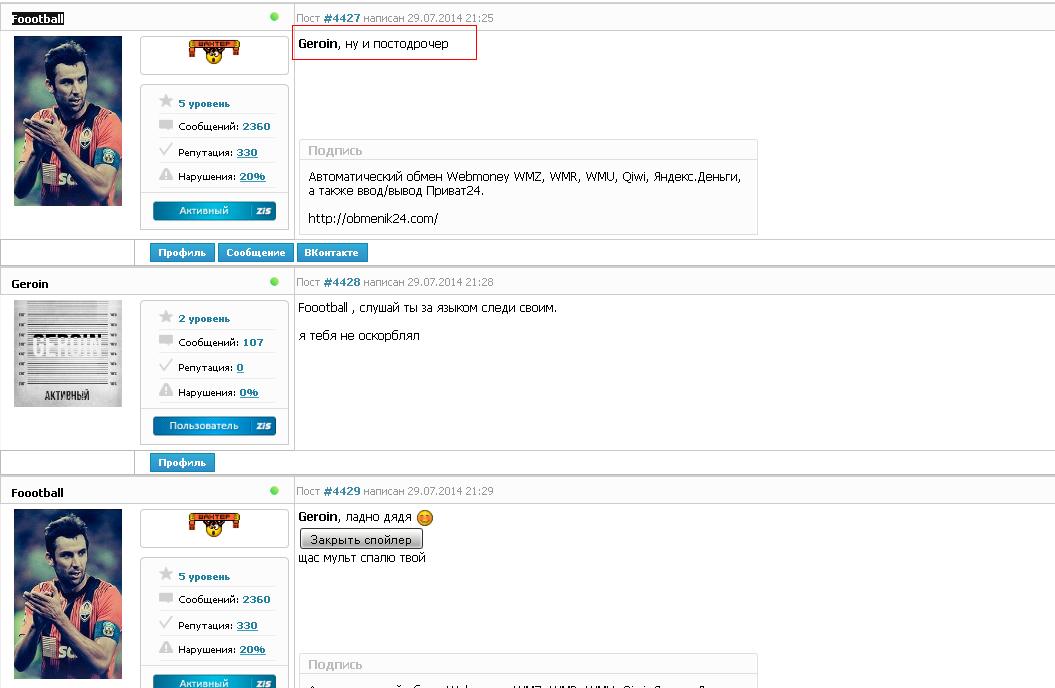Image resolution: width=1055 pixels, height=688 pixels.
Task: Click message count 2360 in post #4427
Action: tap(256, 126)
